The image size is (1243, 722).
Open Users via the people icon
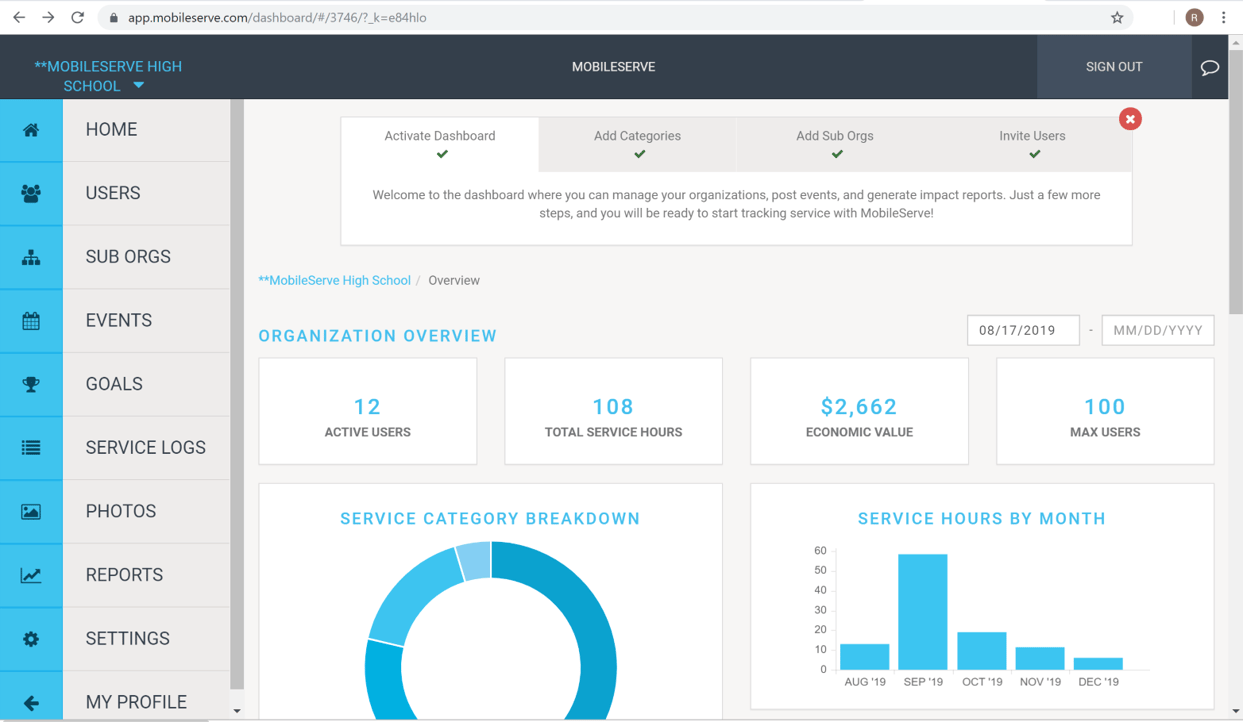[31, 194]
